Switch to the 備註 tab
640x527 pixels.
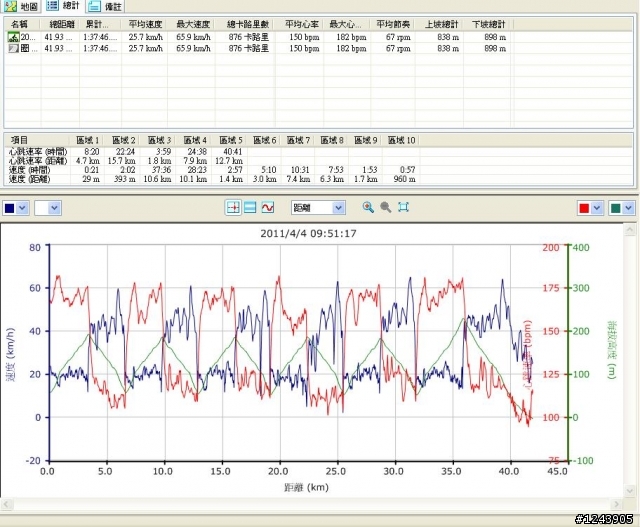[106, 6]
